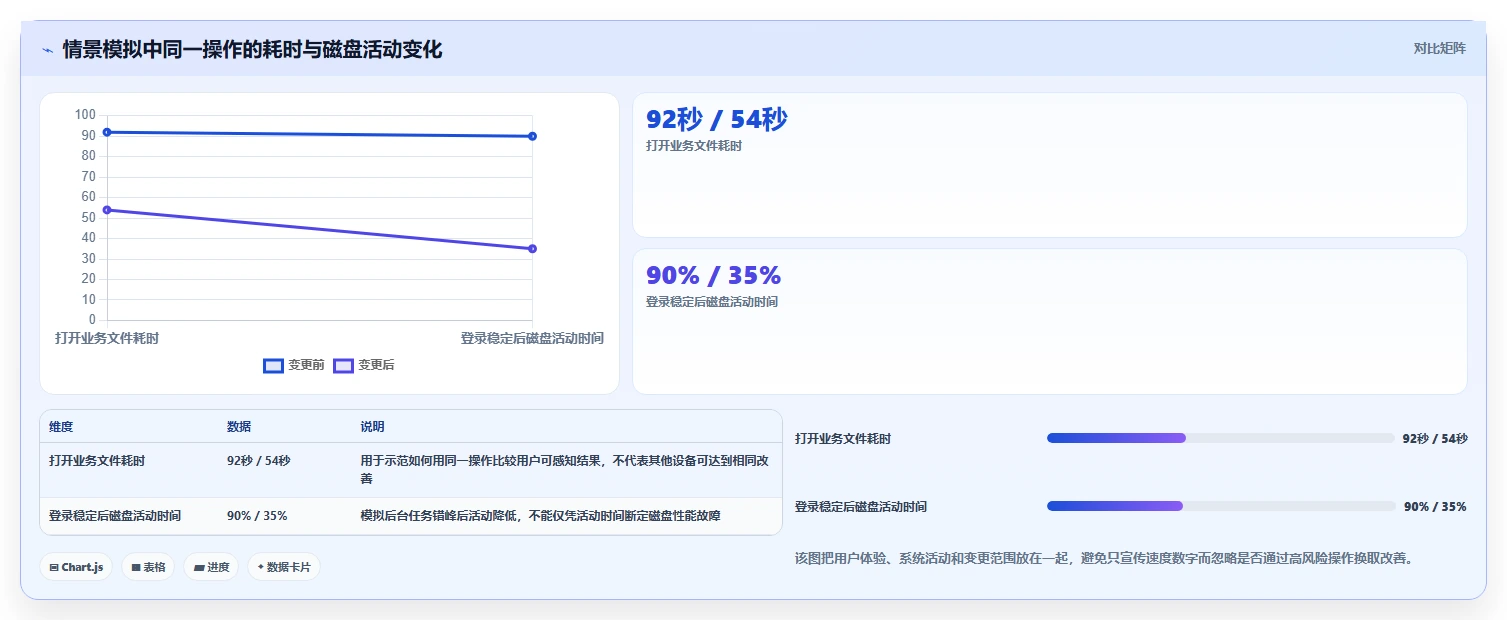Image resolution: width=1507 pixels, height=620 pixels.
Task: Click the 登录稳定后磁盘活动时间 table row cell
Action: [x=115, y=516]
